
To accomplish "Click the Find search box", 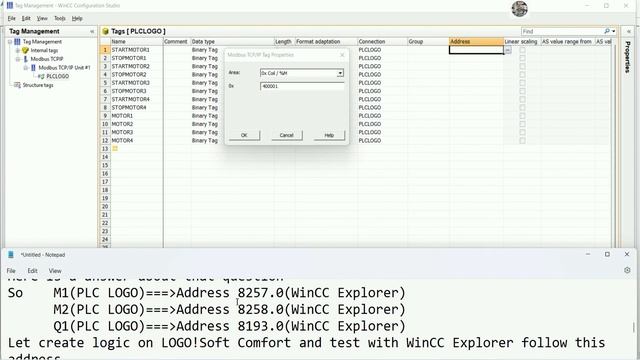I will (x=562, y=31).
